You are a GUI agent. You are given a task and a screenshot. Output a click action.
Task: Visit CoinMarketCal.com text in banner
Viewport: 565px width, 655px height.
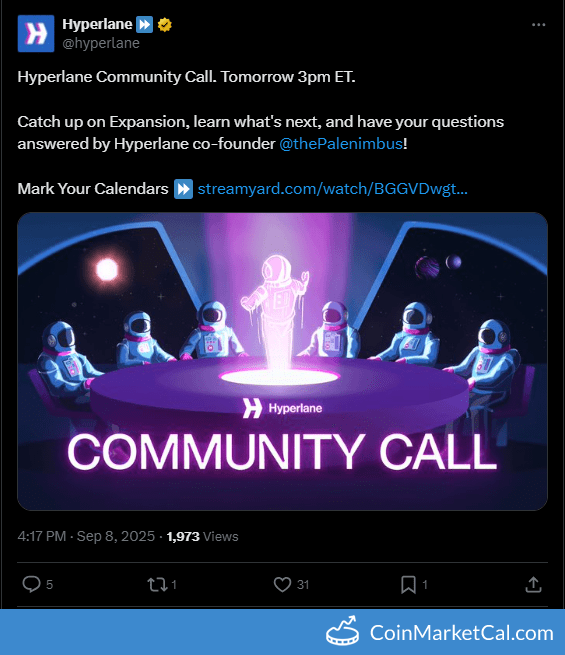point(462,633)
